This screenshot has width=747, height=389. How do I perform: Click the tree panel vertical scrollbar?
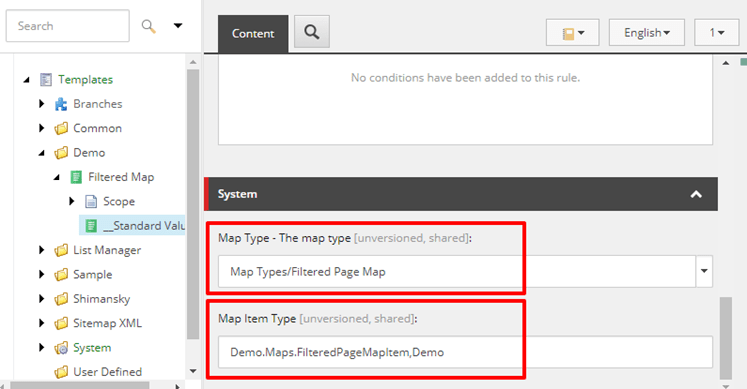click(x=193, y=205)
